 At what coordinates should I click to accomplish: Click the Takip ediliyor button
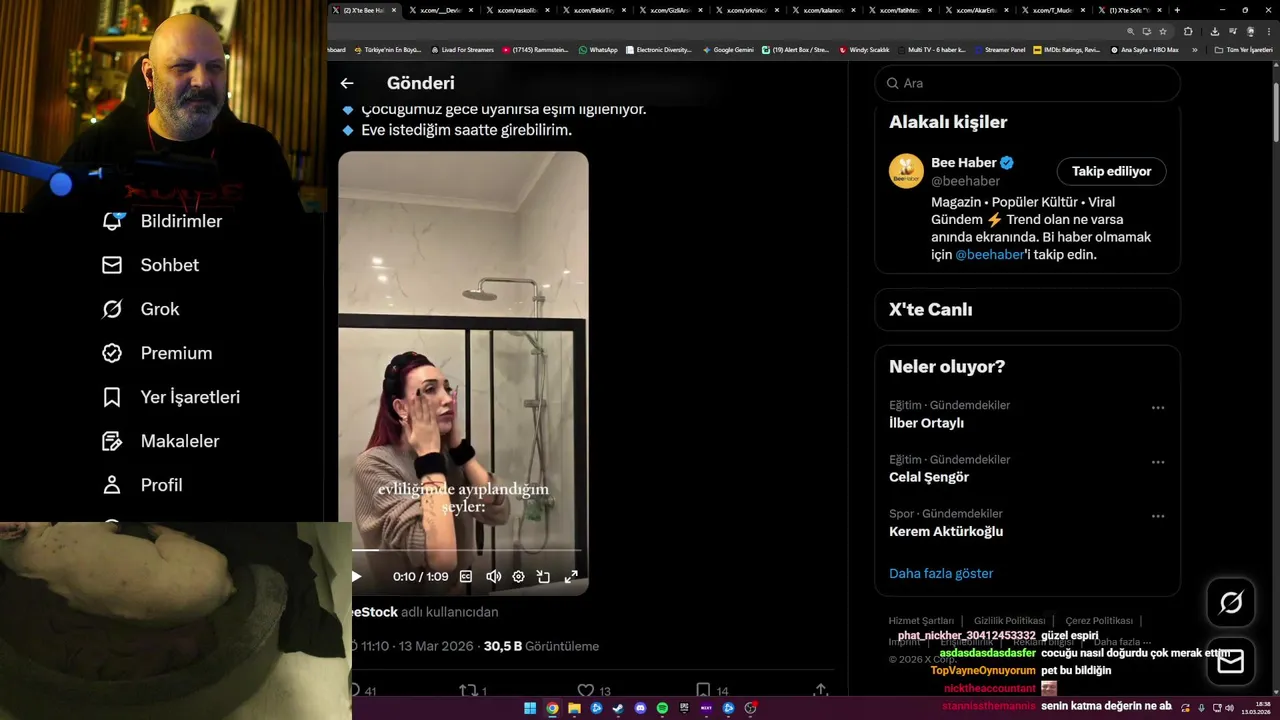(x=1112, y=171)
